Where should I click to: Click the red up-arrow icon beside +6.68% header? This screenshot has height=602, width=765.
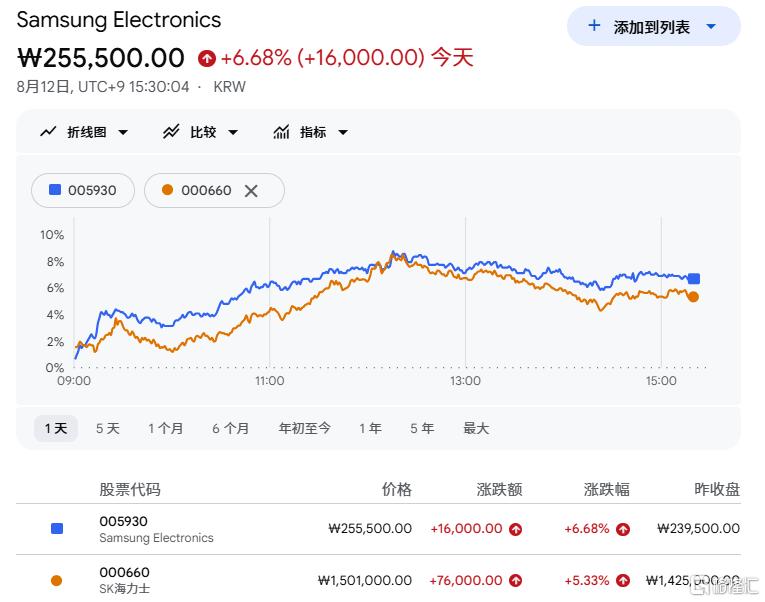coord(207,59)
